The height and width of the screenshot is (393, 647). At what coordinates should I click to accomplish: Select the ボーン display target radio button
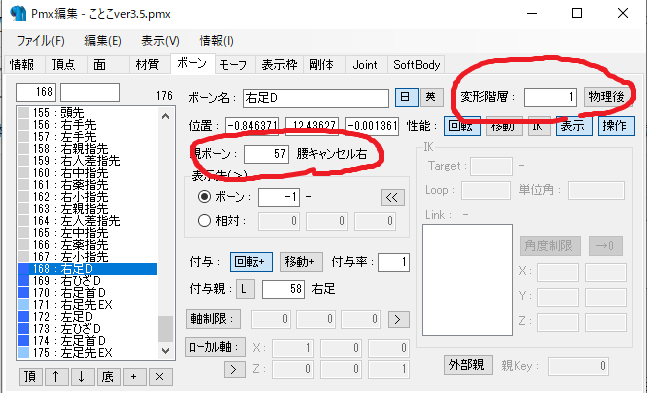(205, 196)
